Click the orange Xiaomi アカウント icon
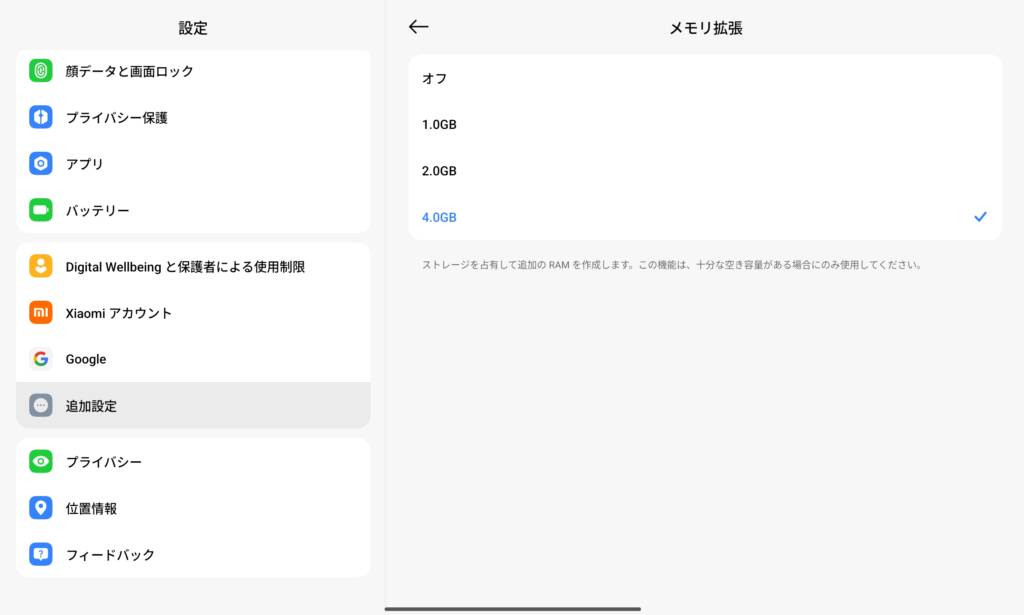The height and width of the screenshot is (615, 1024). pos(41,313)
